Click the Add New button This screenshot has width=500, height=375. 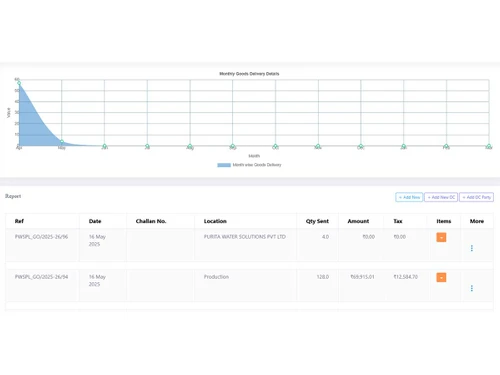(409, 197)
